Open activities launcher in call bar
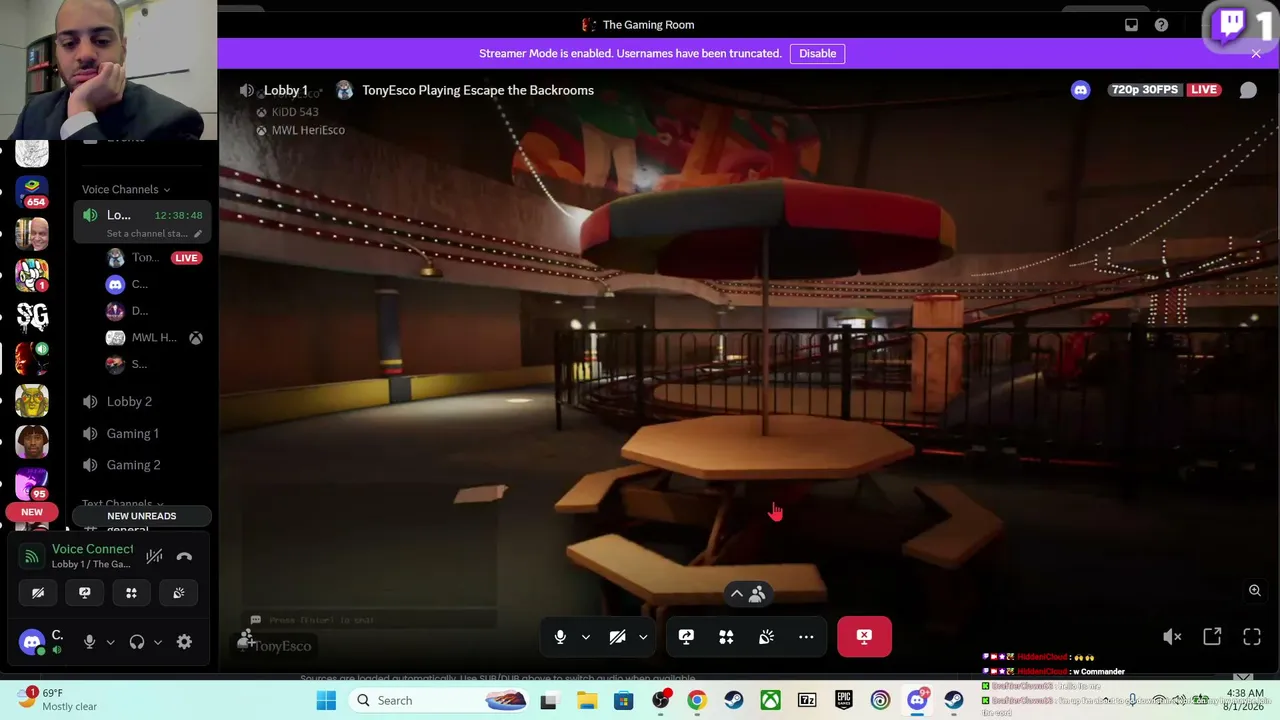 point(726,637)
